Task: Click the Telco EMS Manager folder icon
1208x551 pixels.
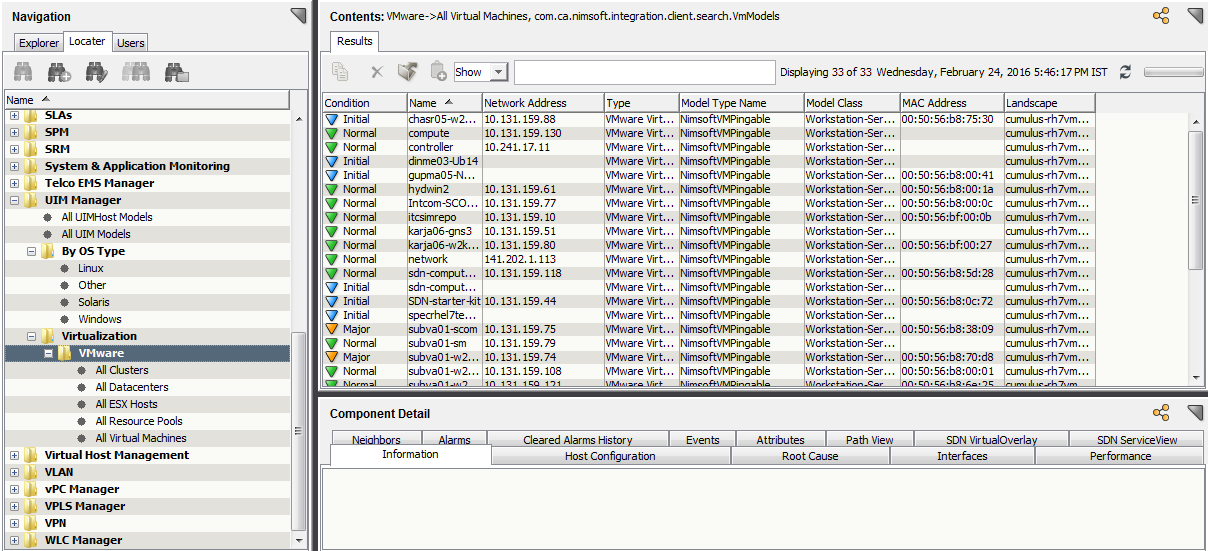Action: click(32, 183)
